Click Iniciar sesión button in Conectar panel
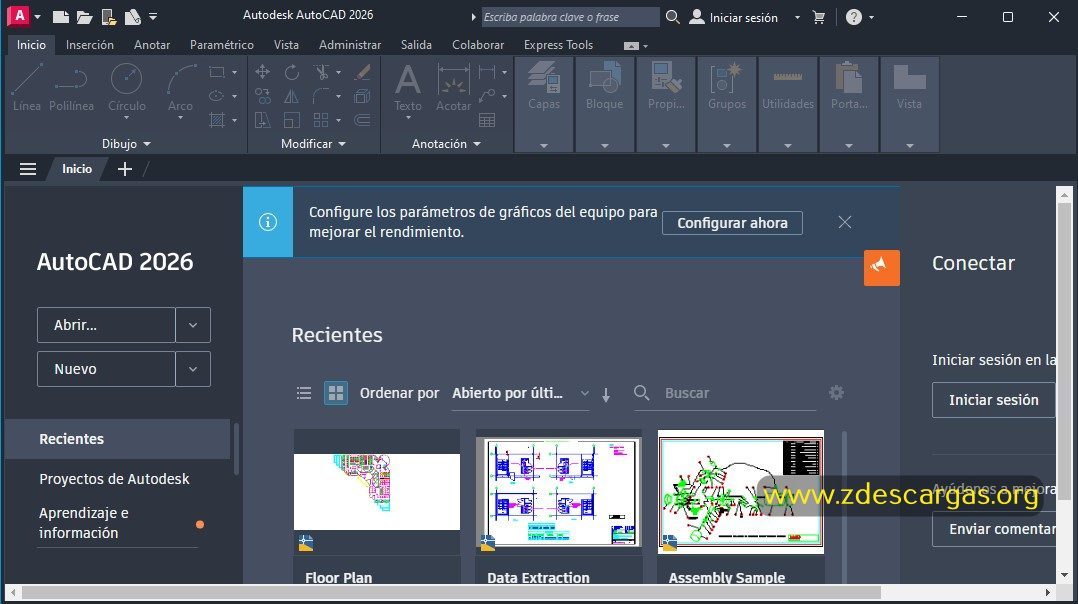 [x=993, y=400]
